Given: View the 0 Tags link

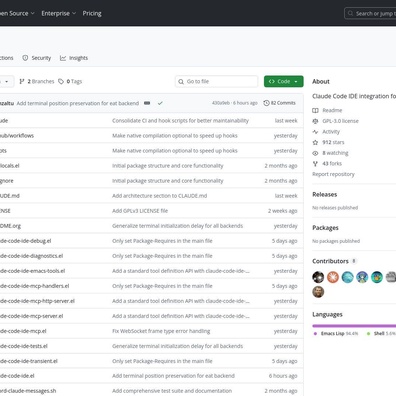Looking at the screenshot, I should click(70, 81).
